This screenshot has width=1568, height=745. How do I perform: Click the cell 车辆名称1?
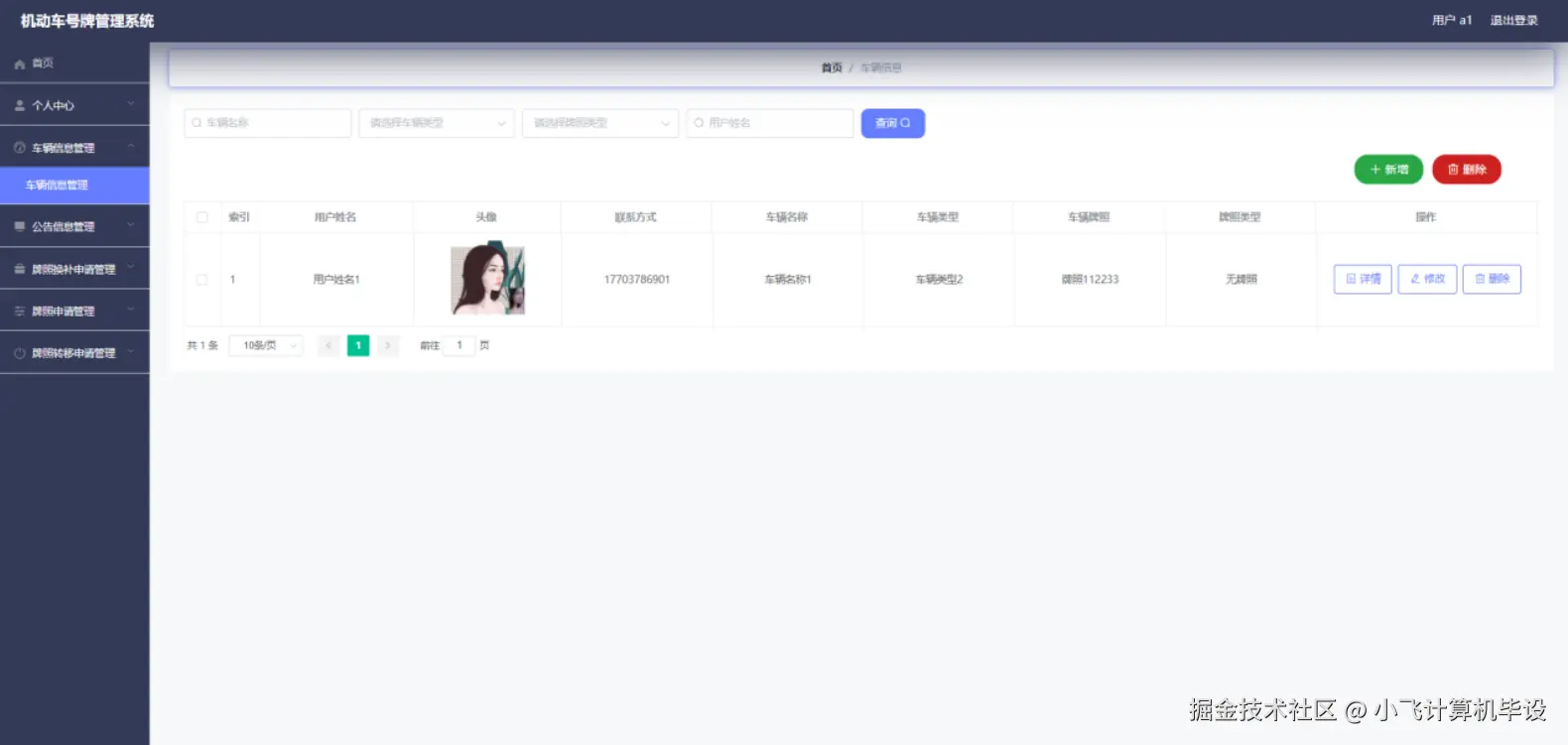pos(788,280)
